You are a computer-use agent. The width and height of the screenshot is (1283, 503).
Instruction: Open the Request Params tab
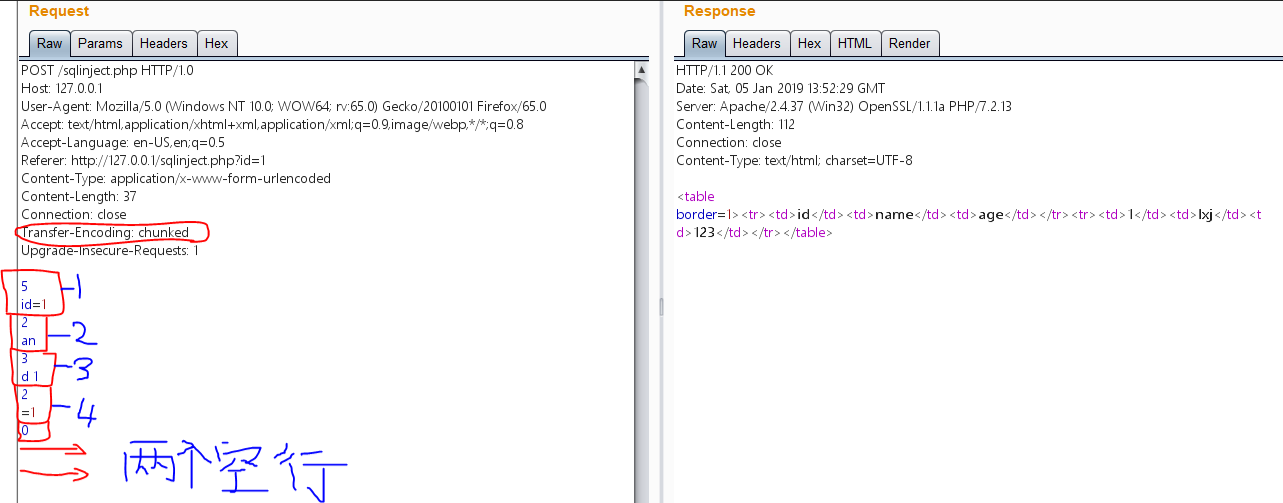[100, 44]
